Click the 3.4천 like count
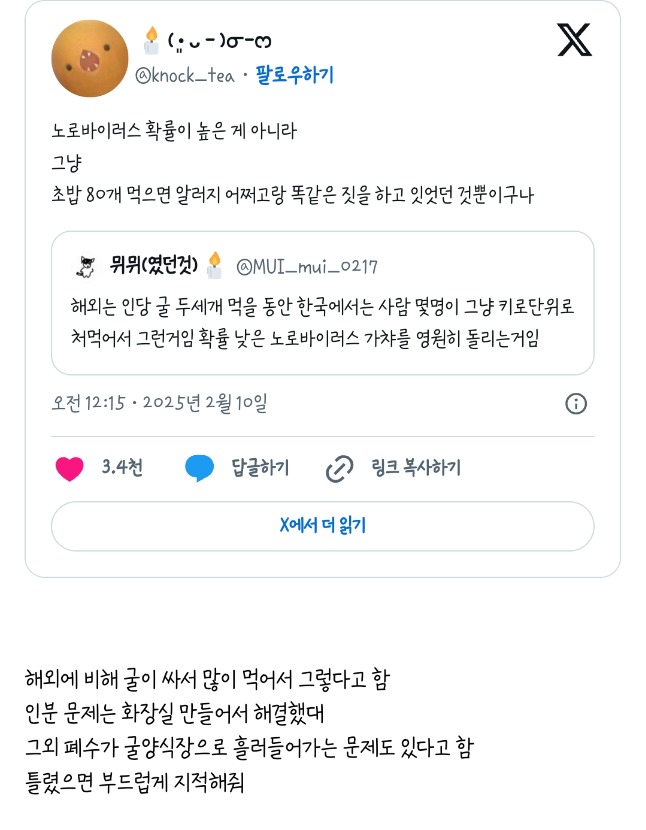This screenshot has width=646, height=830. [122, 468]
